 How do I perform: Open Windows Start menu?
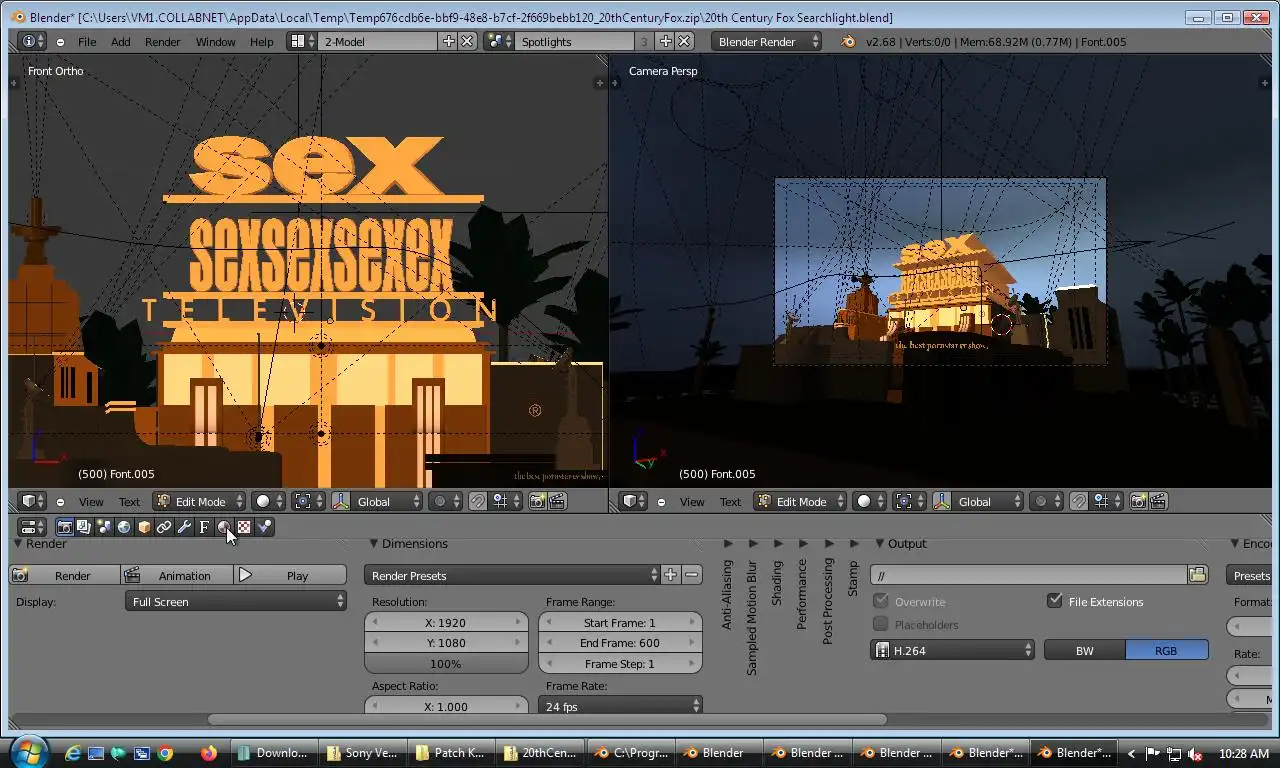click(27, 752)
